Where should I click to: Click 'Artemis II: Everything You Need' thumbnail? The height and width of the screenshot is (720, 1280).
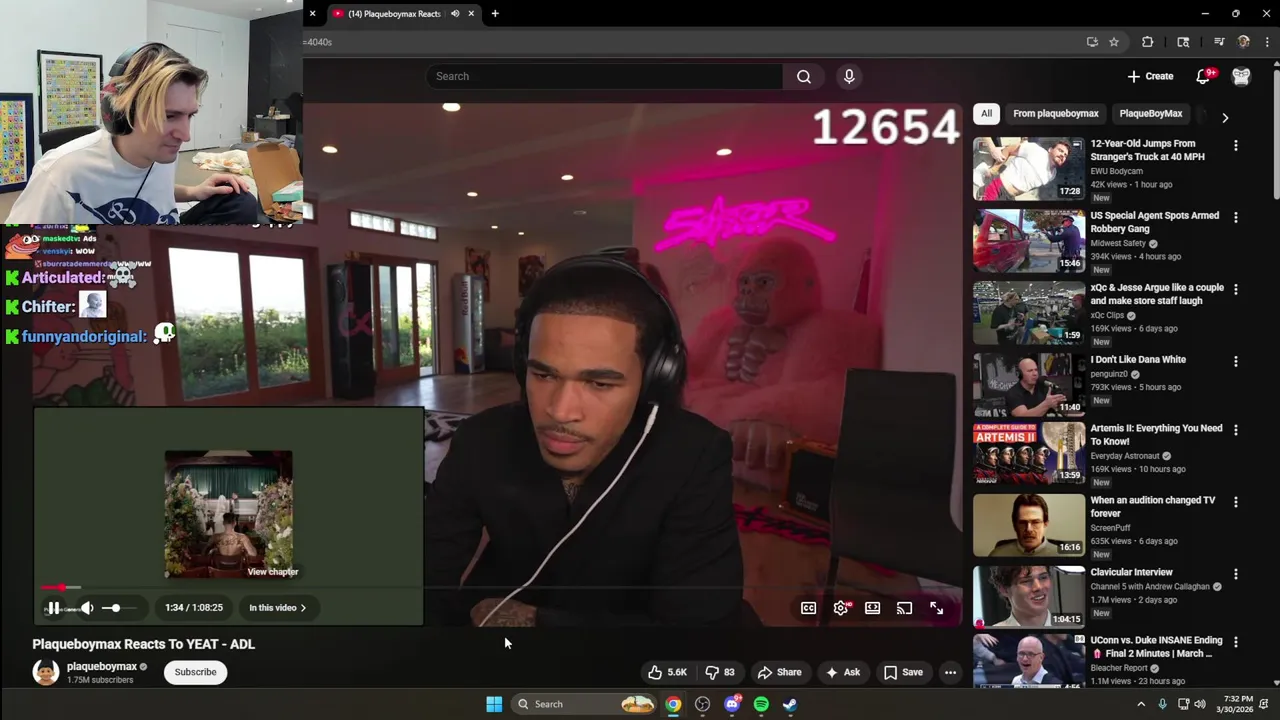(x=1029, y=453)
